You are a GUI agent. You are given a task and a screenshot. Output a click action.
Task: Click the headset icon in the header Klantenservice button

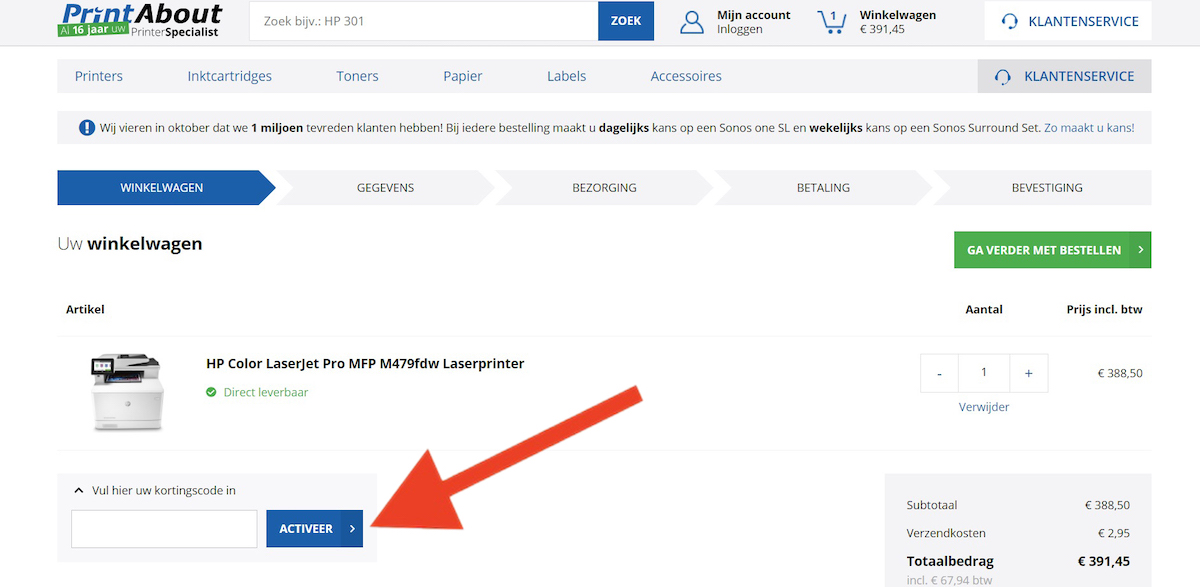click(x=1010, y=21)
